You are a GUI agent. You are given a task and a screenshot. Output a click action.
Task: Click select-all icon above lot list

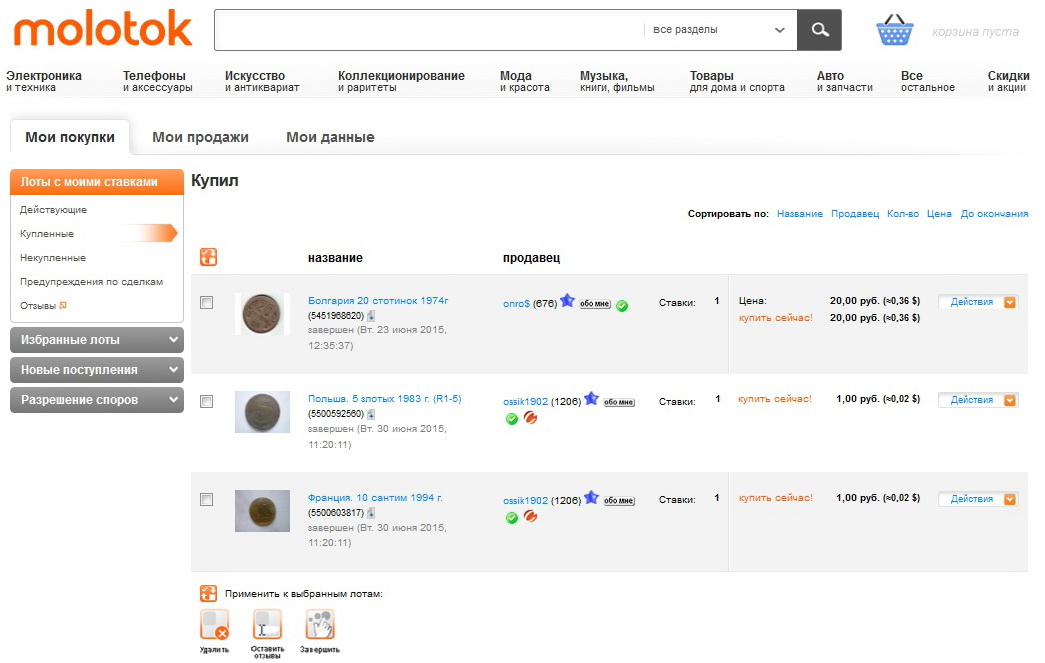tap(209, 257)
